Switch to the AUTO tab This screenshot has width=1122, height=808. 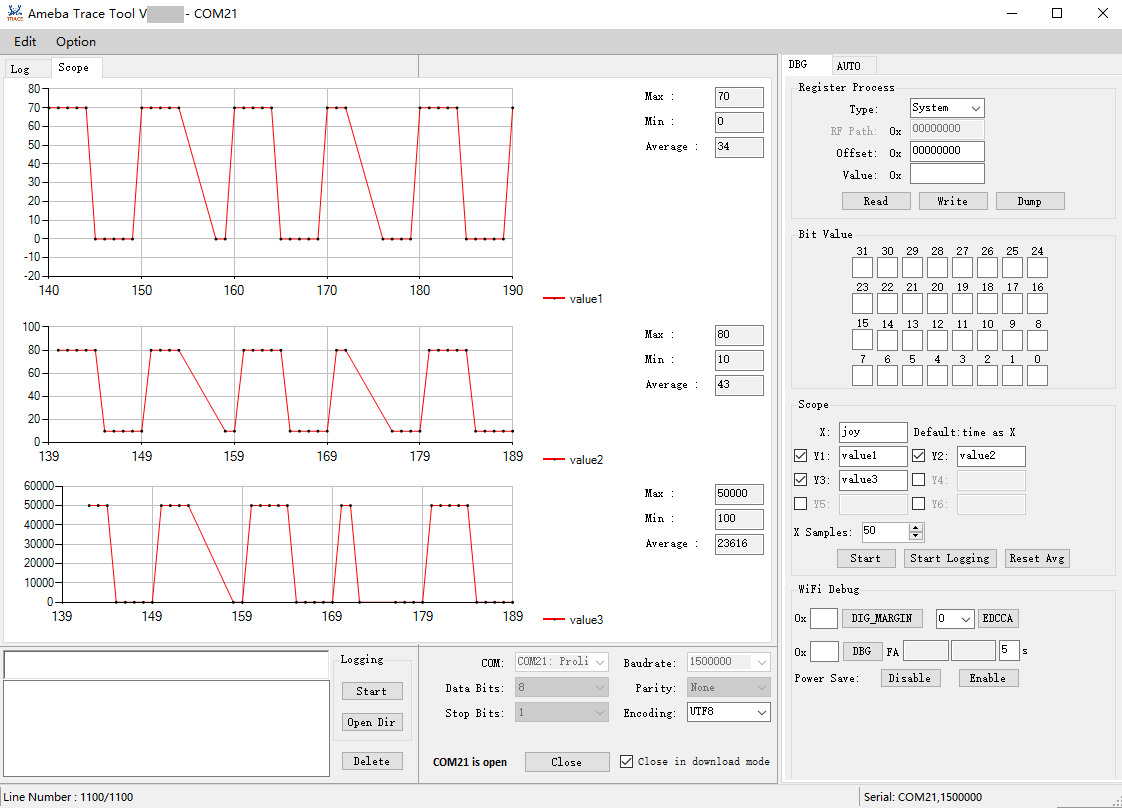point(848,66)
